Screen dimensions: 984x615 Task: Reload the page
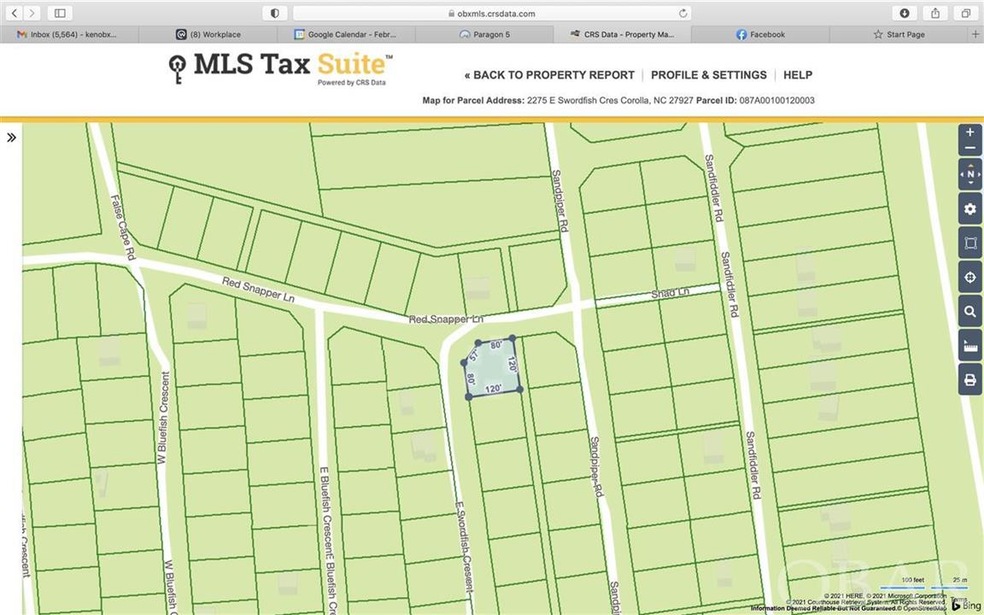(683, 13)
